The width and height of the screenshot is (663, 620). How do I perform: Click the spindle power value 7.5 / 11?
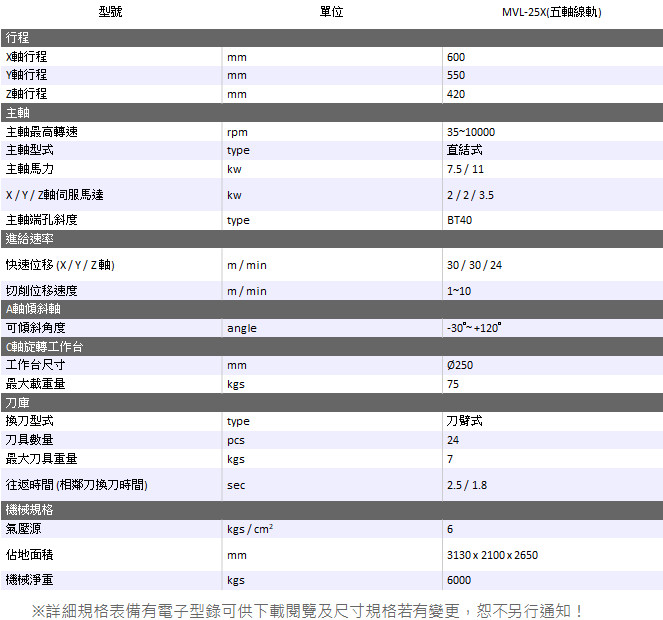[465, 169]
